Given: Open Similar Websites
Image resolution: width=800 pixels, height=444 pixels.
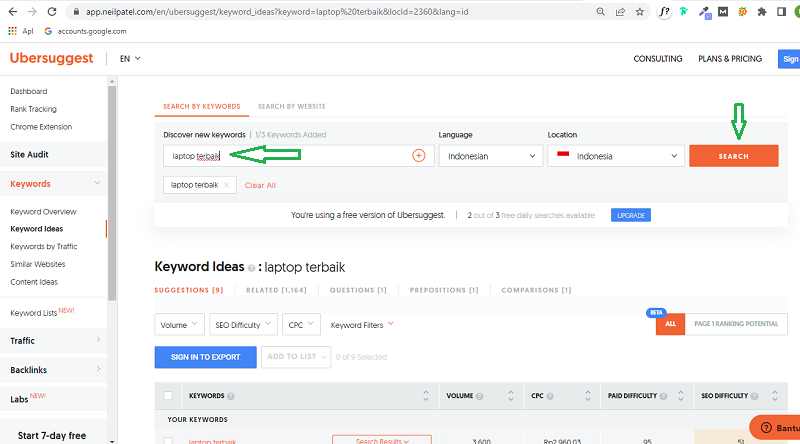Looking at the screenshot, I should pyautogui.click(x=38, y=264).
